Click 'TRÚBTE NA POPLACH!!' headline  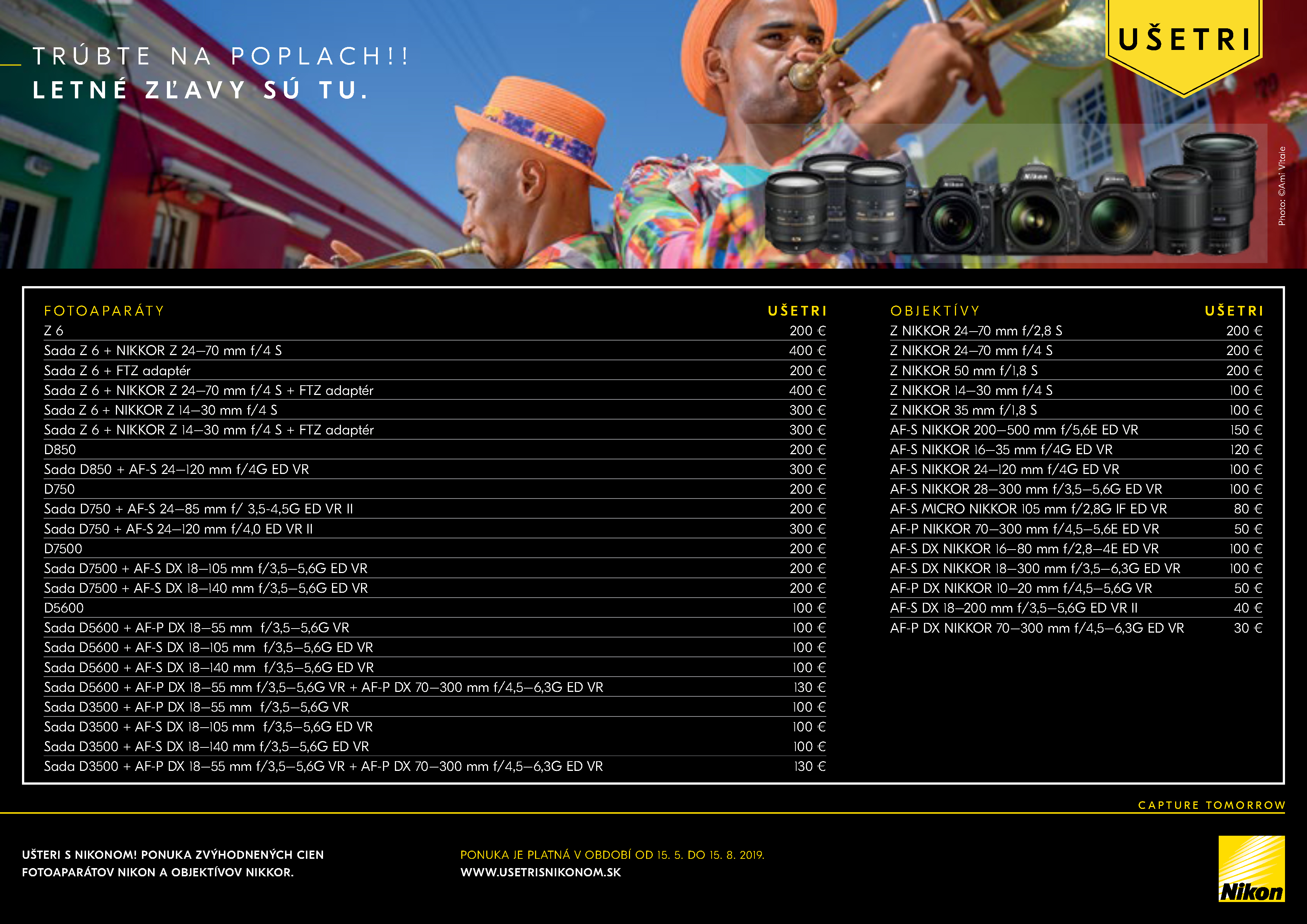coord(220,56)
